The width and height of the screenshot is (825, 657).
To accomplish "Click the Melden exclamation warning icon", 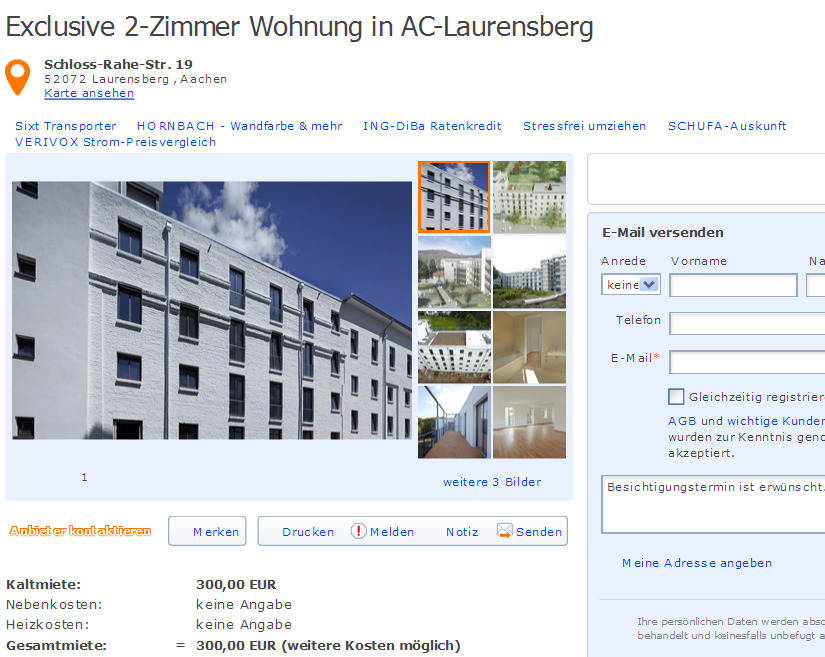I will coord(358,531).
